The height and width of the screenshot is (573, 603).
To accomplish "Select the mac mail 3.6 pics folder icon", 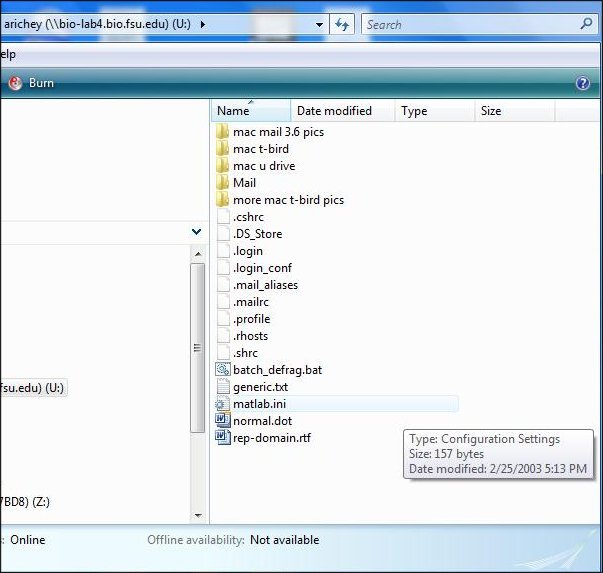I will tap(223, 132).
